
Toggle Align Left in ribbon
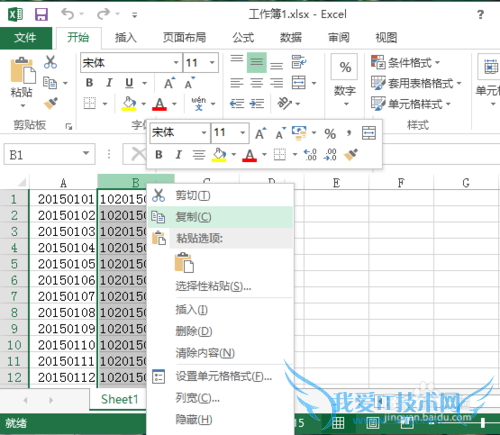[x=237, y=83]
